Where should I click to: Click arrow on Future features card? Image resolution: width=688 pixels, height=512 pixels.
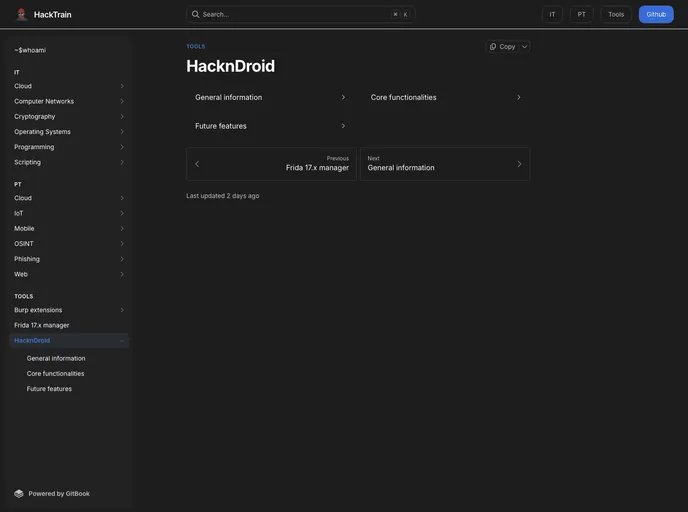click(343, 126)
